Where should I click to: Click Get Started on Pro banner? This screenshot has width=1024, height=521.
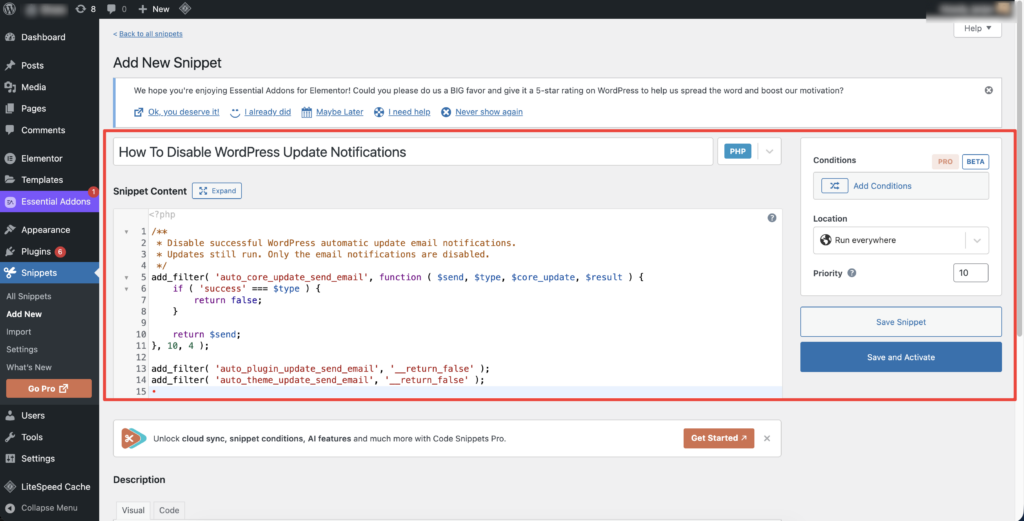719,438
